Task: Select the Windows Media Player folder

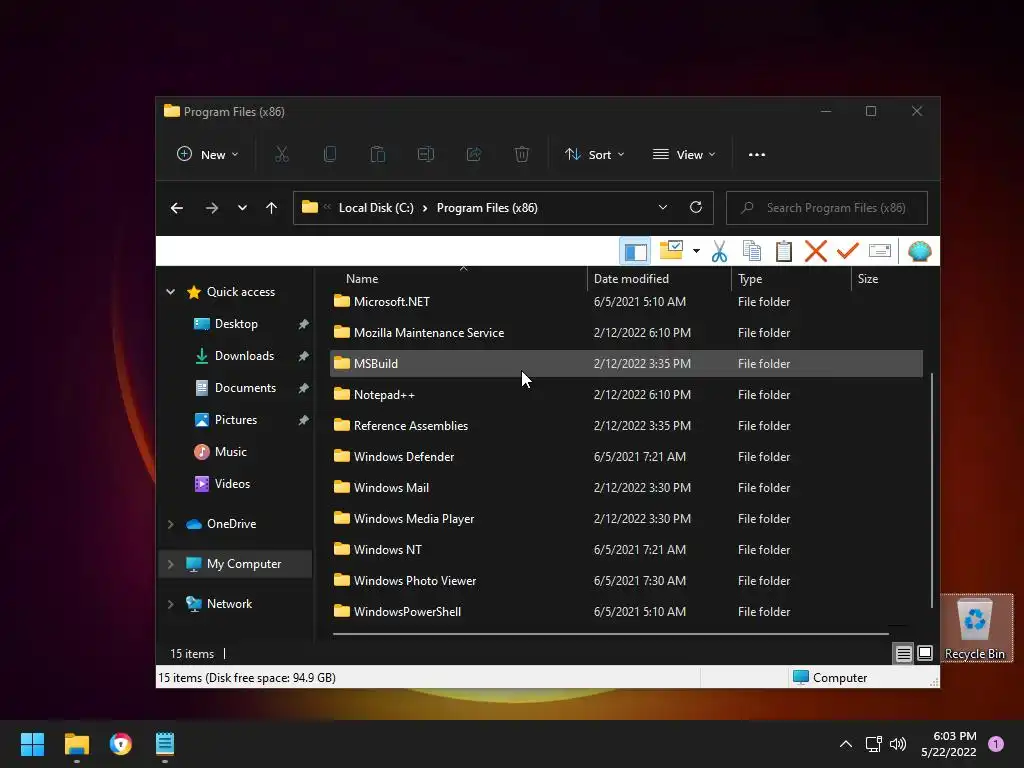Action: point(626,519)
